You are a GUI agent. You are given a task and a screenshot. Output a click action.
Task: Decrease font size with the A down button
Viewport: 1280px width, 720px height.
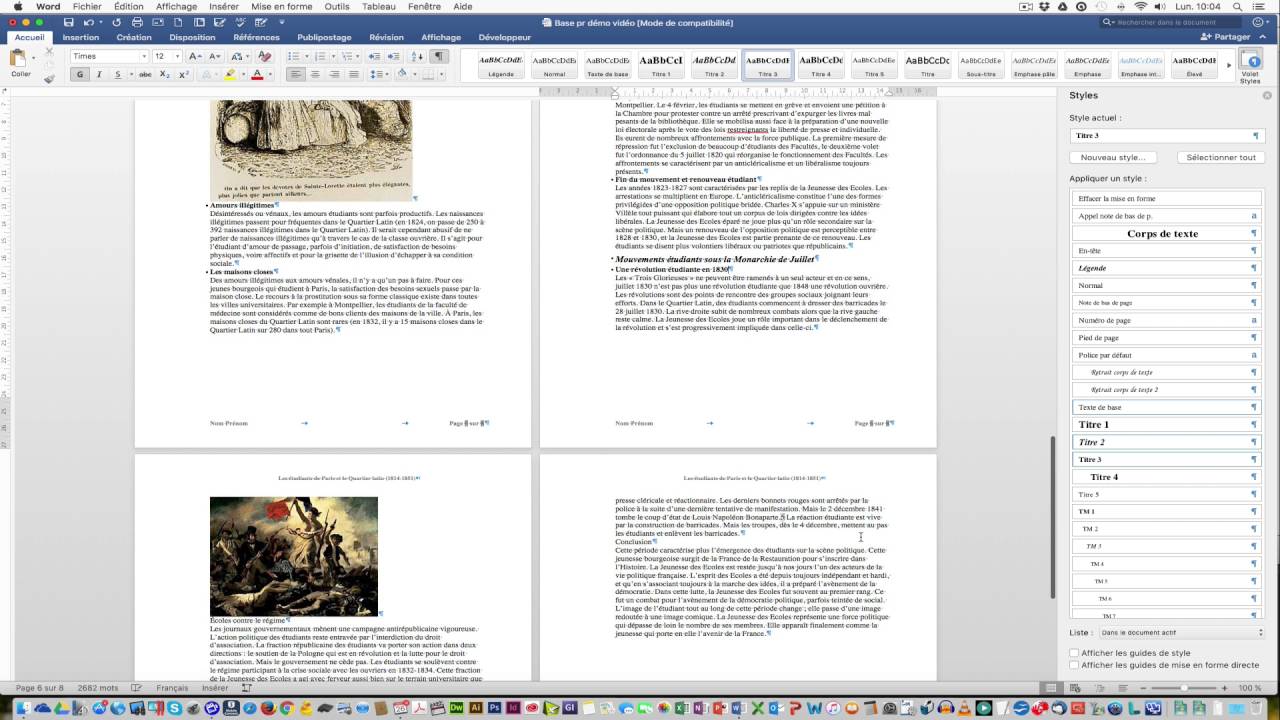coord(212,56)
